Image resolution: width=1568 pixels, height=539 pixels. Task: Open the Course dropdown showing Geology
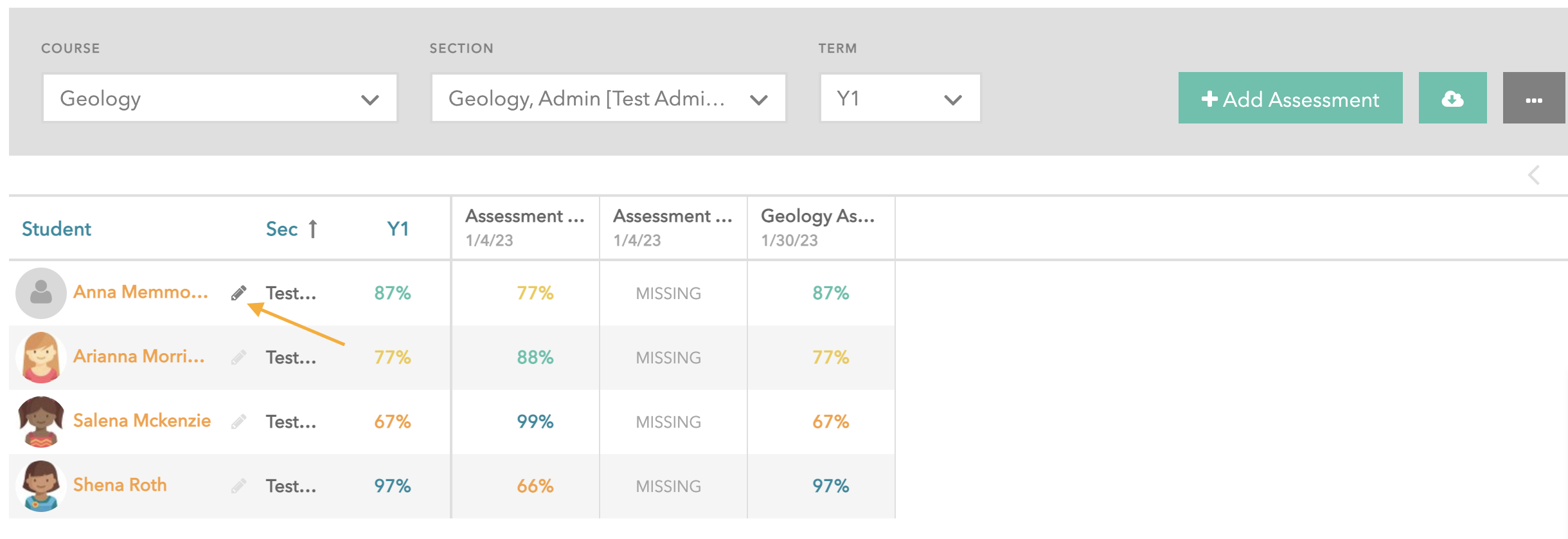pos(220,98)
